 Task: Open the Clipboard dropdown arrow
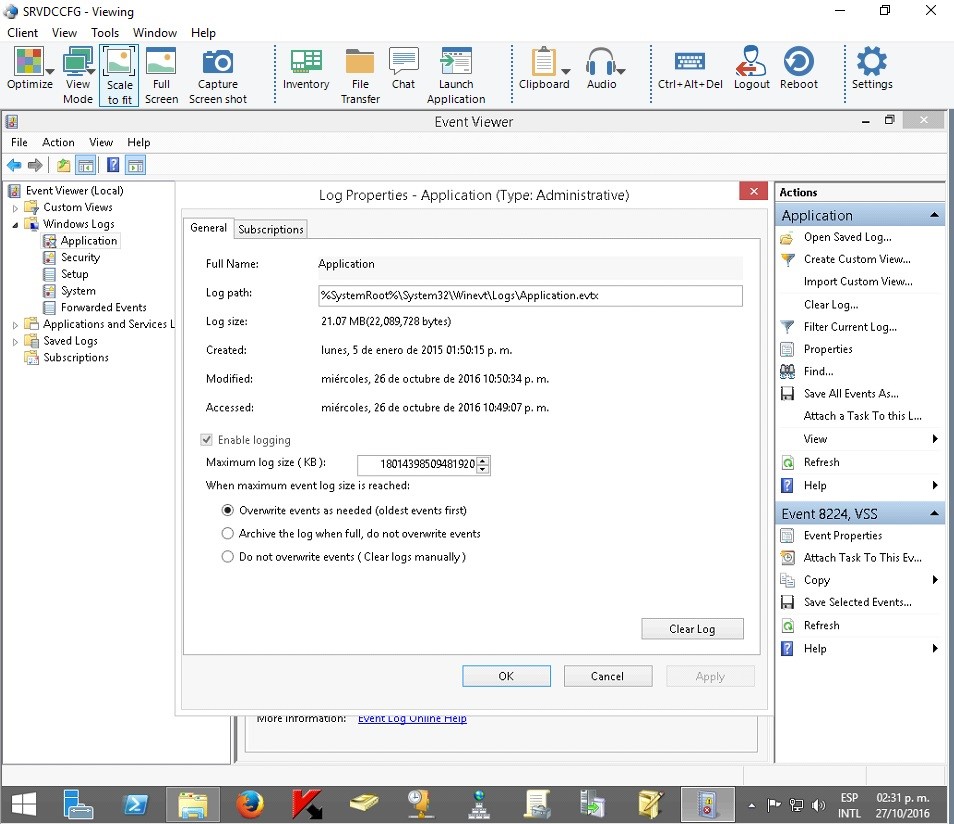tap(566, 71)
